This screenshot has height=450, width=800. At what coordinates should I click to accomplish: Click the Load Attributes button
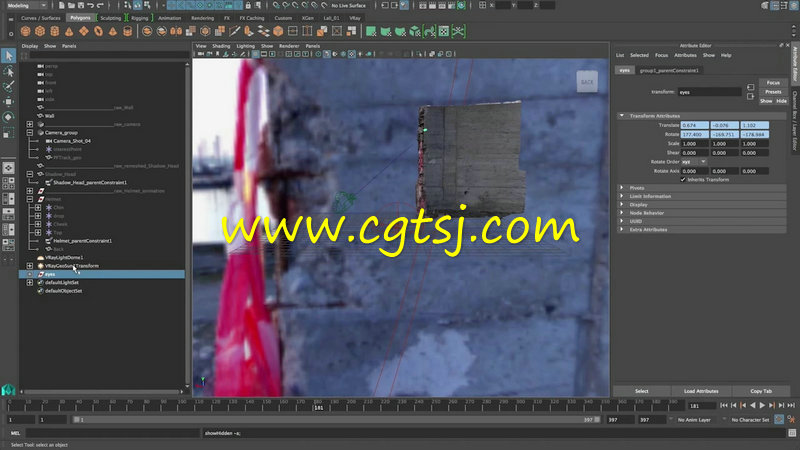point(701,391)
